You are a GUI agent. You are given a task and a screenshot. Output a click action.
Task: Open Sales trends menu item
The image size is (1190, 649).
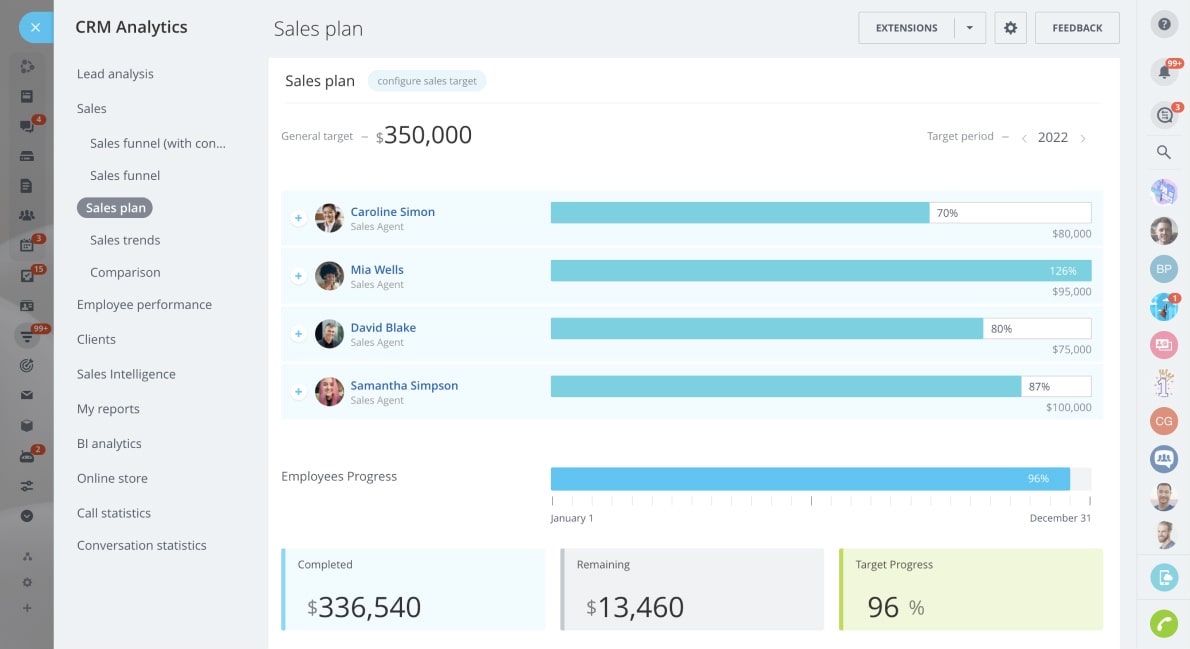[125, 240]
